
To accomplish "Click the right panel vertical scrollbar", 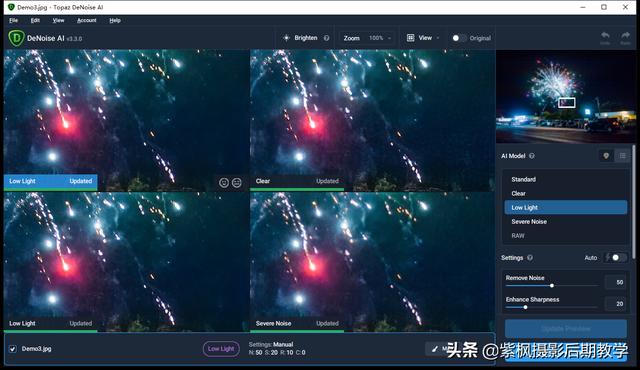I will (633, 202).
